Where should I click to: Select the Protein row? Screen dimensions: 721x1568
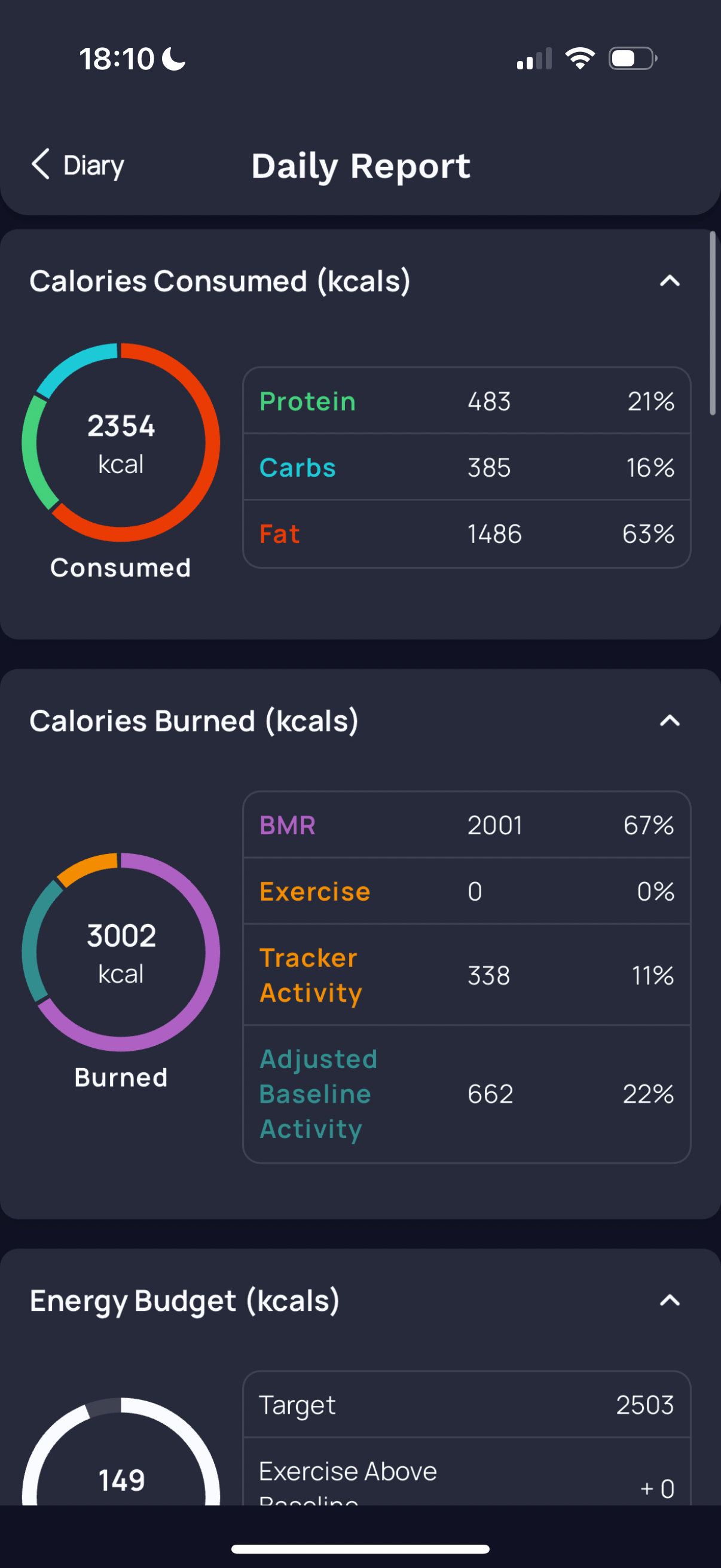467,401
